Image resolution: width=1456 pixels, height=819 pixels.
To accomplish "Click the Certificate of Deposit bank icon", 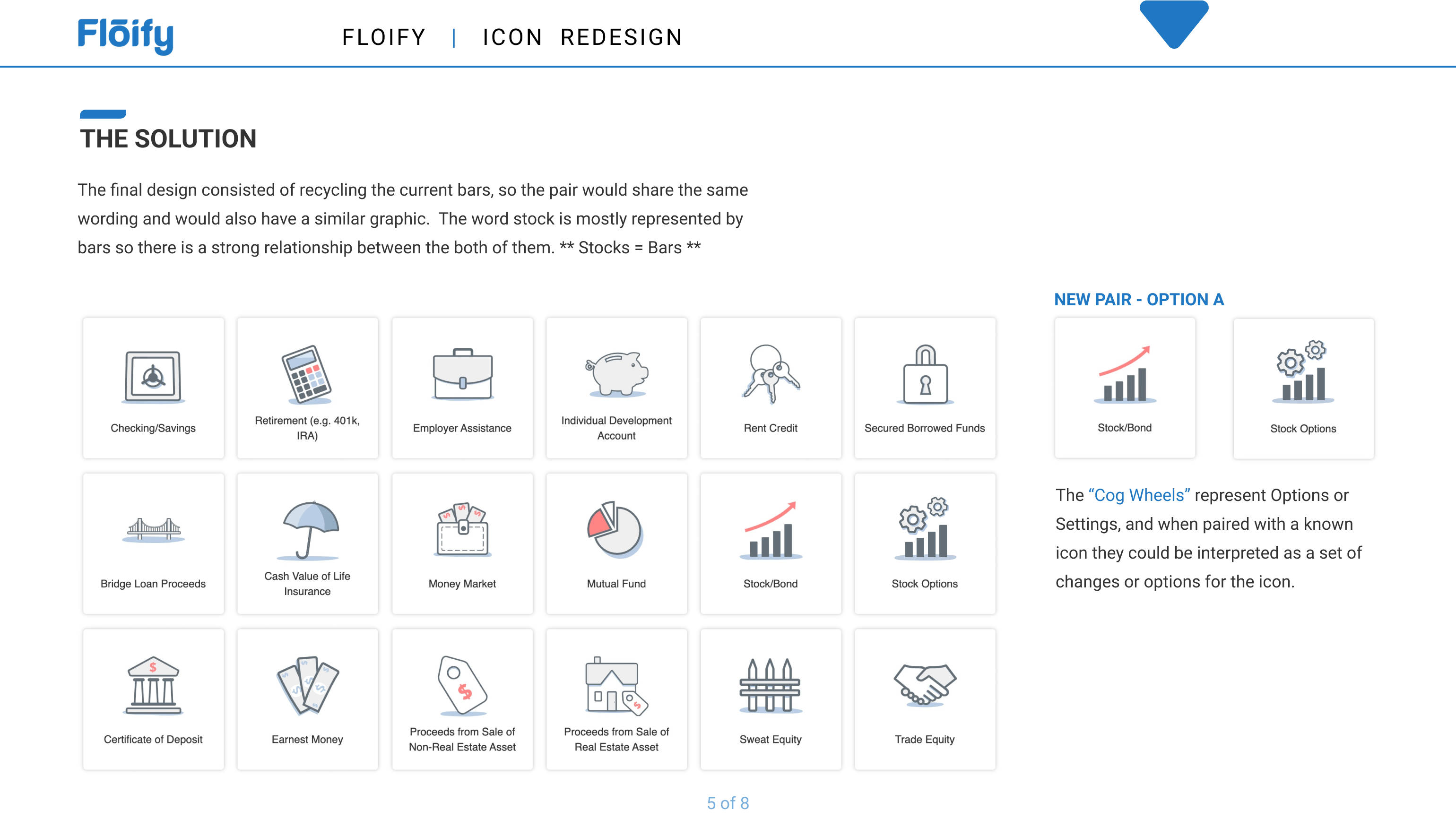I will click(153, 685).
